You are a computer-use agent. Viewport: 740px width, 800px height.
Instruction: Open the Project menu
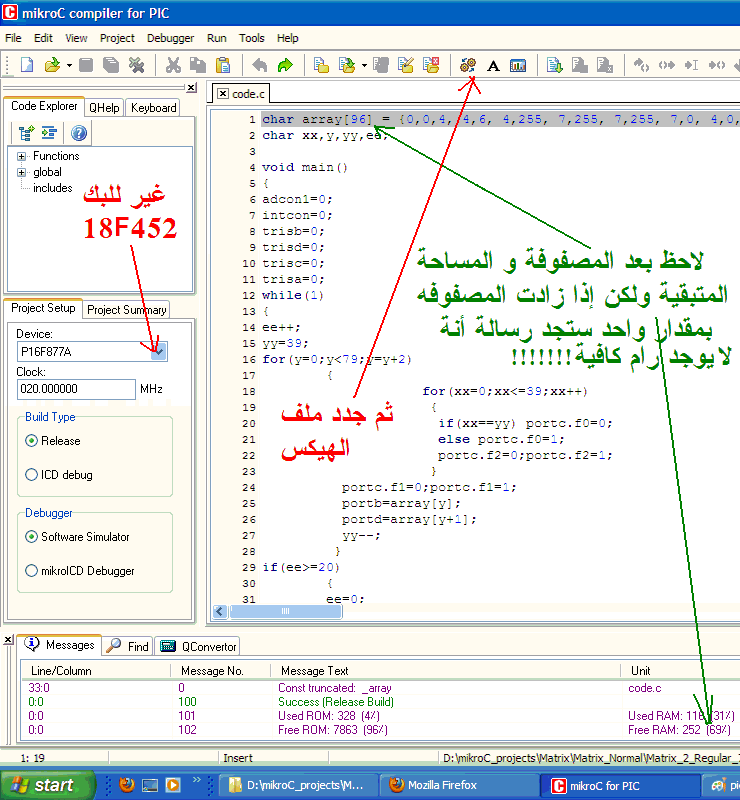[x=117, y=38]
